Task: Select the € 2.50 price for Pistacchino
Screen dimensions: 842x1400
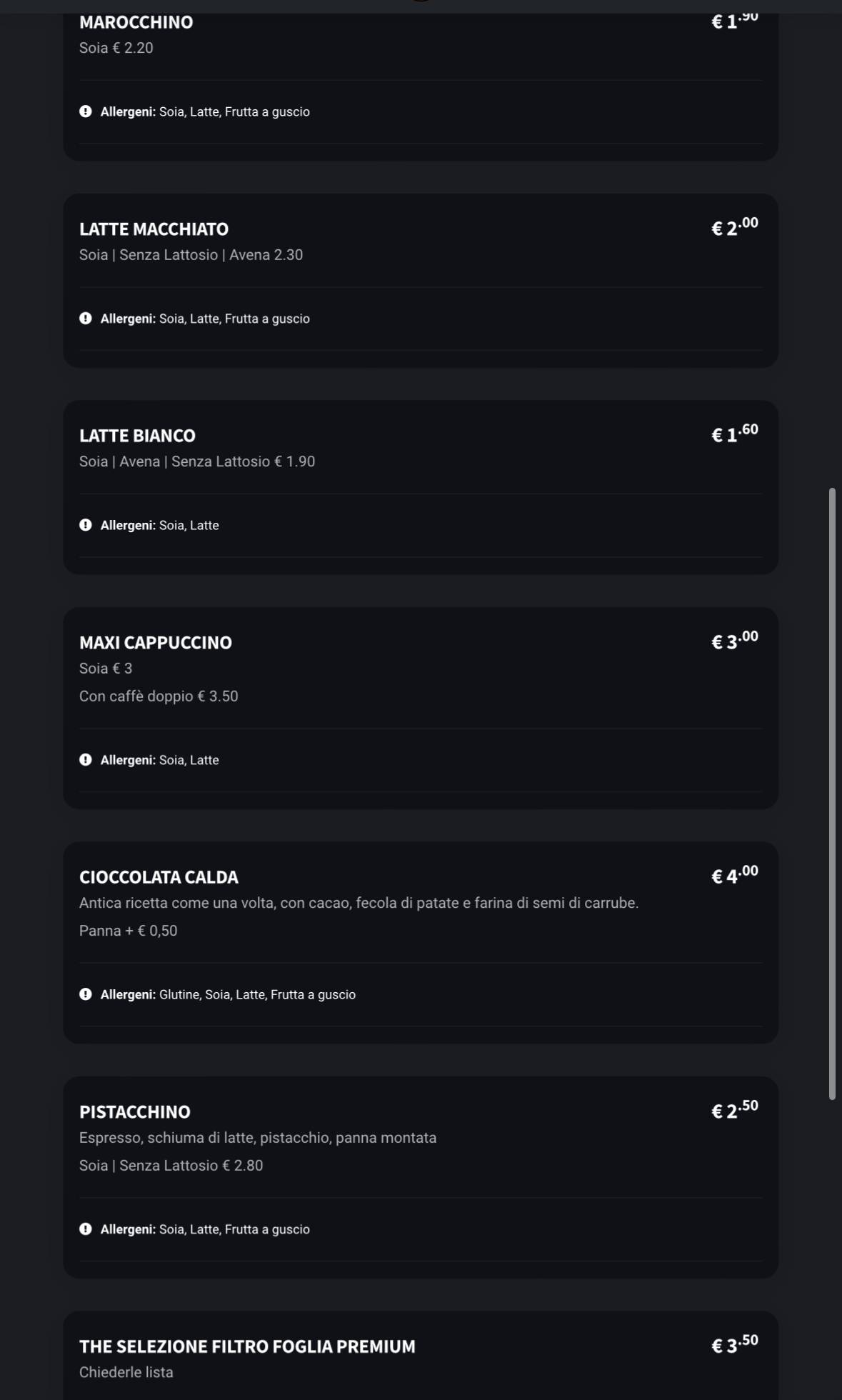Action: tap(734, 1110)
